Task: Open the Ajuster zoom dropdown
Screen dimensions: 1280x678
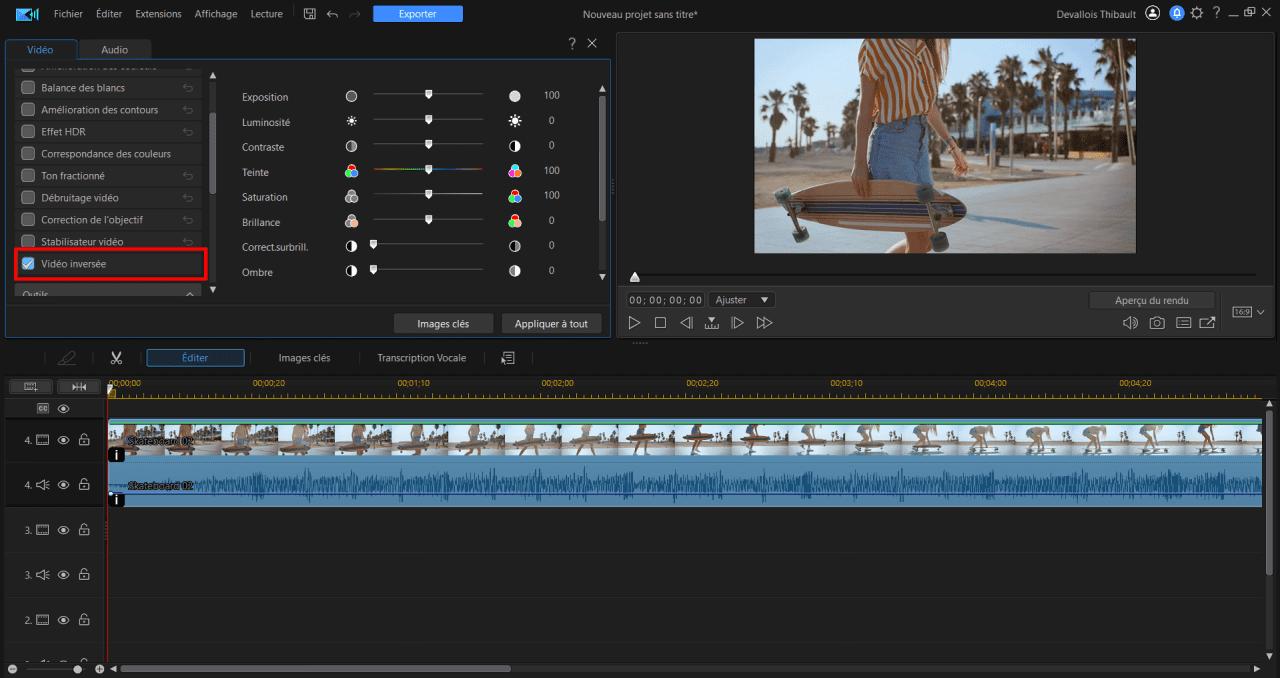Action: 742,299
